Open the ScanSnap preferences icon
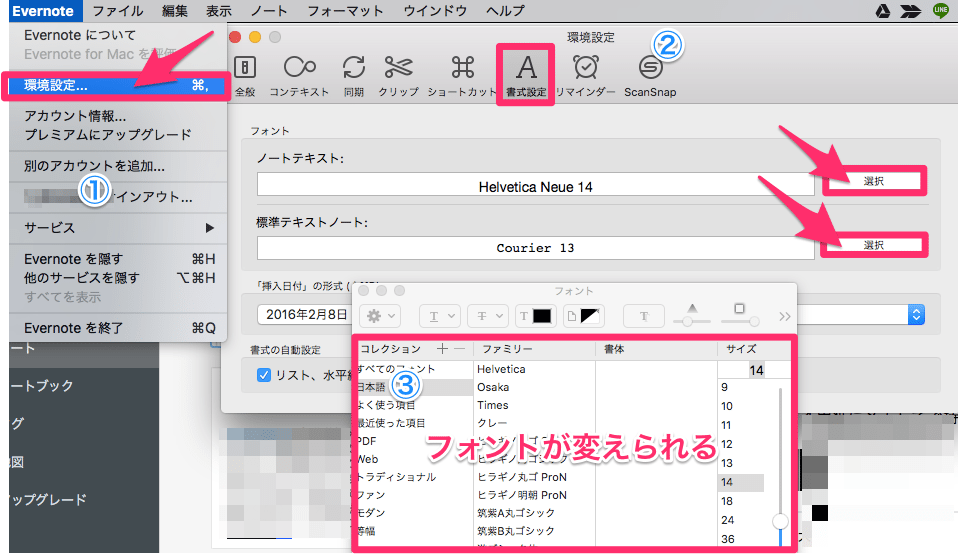Viewport: 958px width, 554px height. pyautogui.click(x=650, y=74)
